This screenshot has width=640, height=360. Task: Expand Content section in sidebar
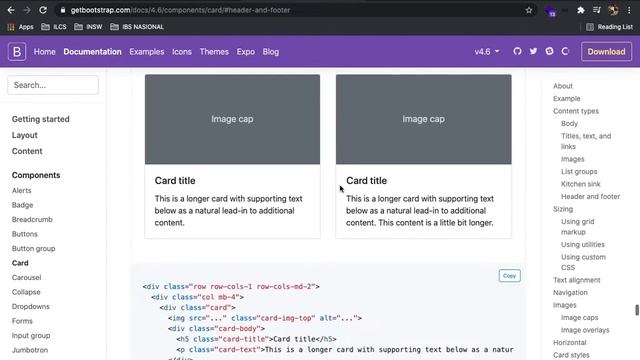27,151
